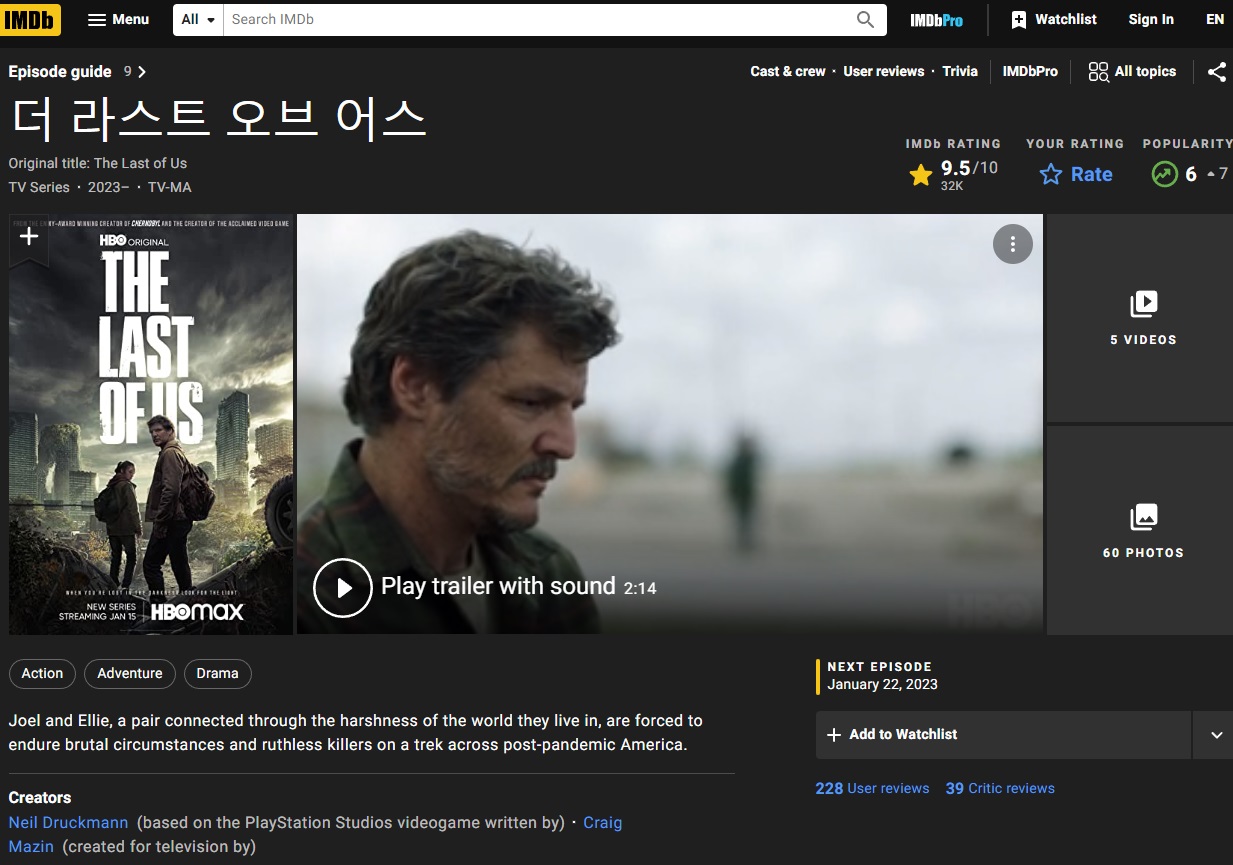
Task: Open IMDbPro from the top navigation bar
Action: 936,19
